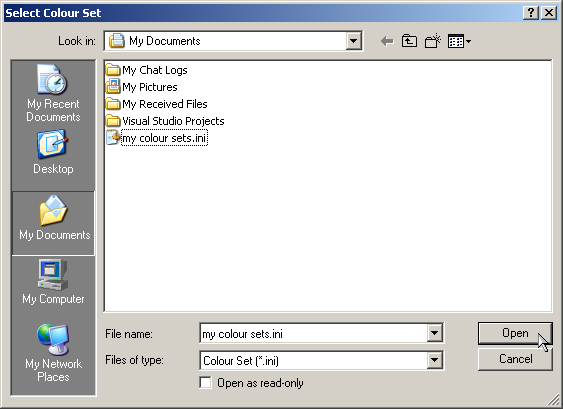Viewport: 563px width, 409px height.
Task: Click the Open button
Action: click(515, 333)
